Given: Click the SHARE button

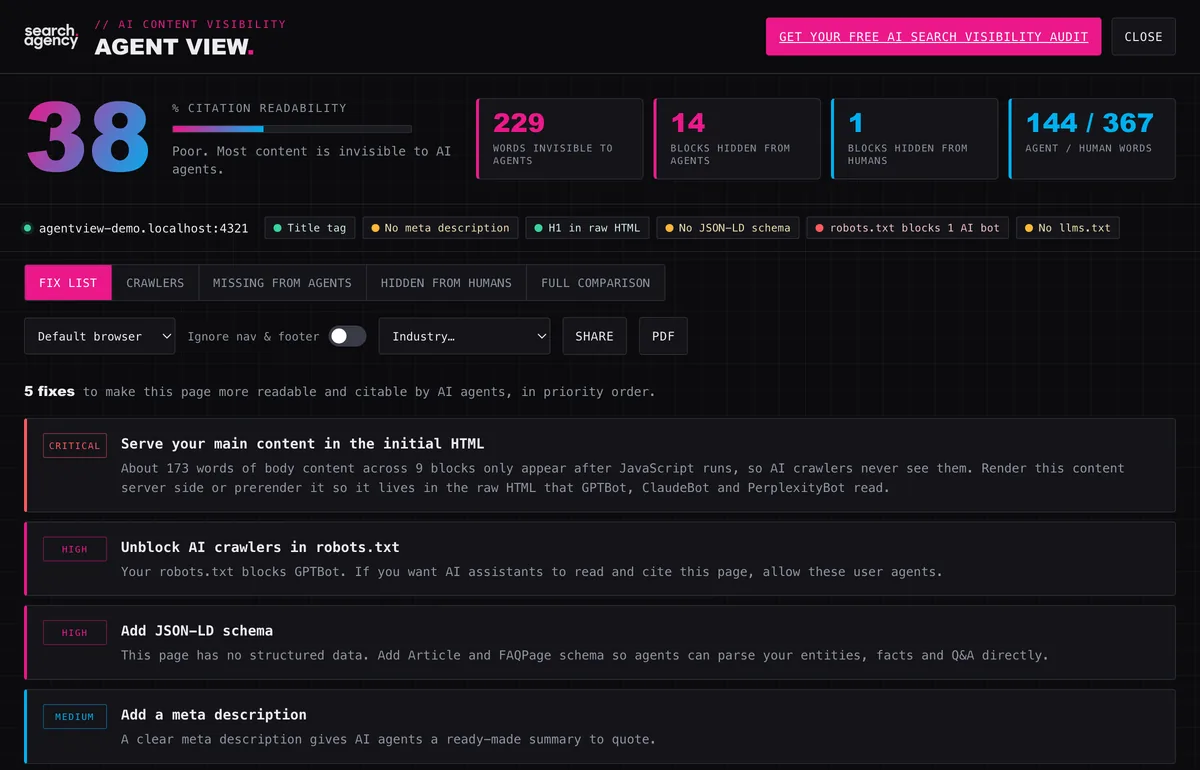Looking at the screenshot, I should 594,336.
